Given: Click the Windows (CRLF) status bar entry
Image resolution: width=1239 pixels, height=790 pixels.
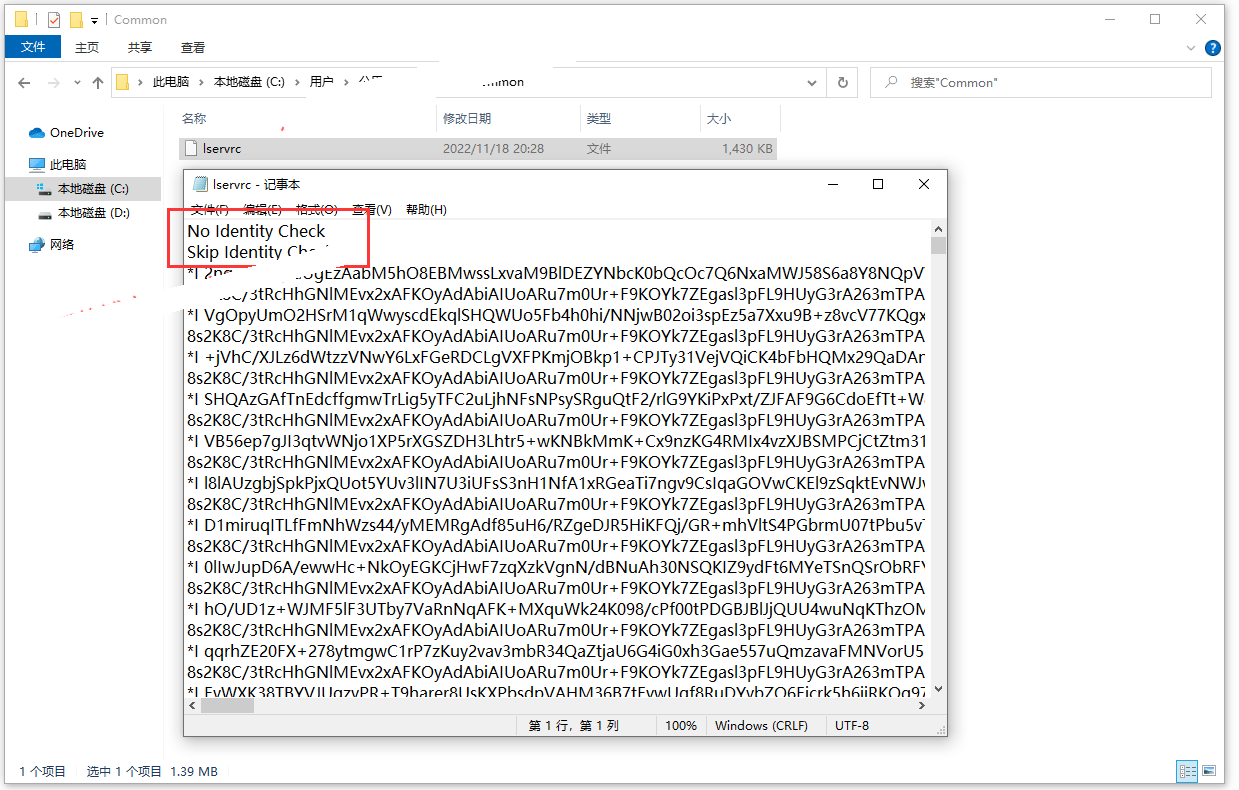Looking at the screenshot, I should coord(762,725).
